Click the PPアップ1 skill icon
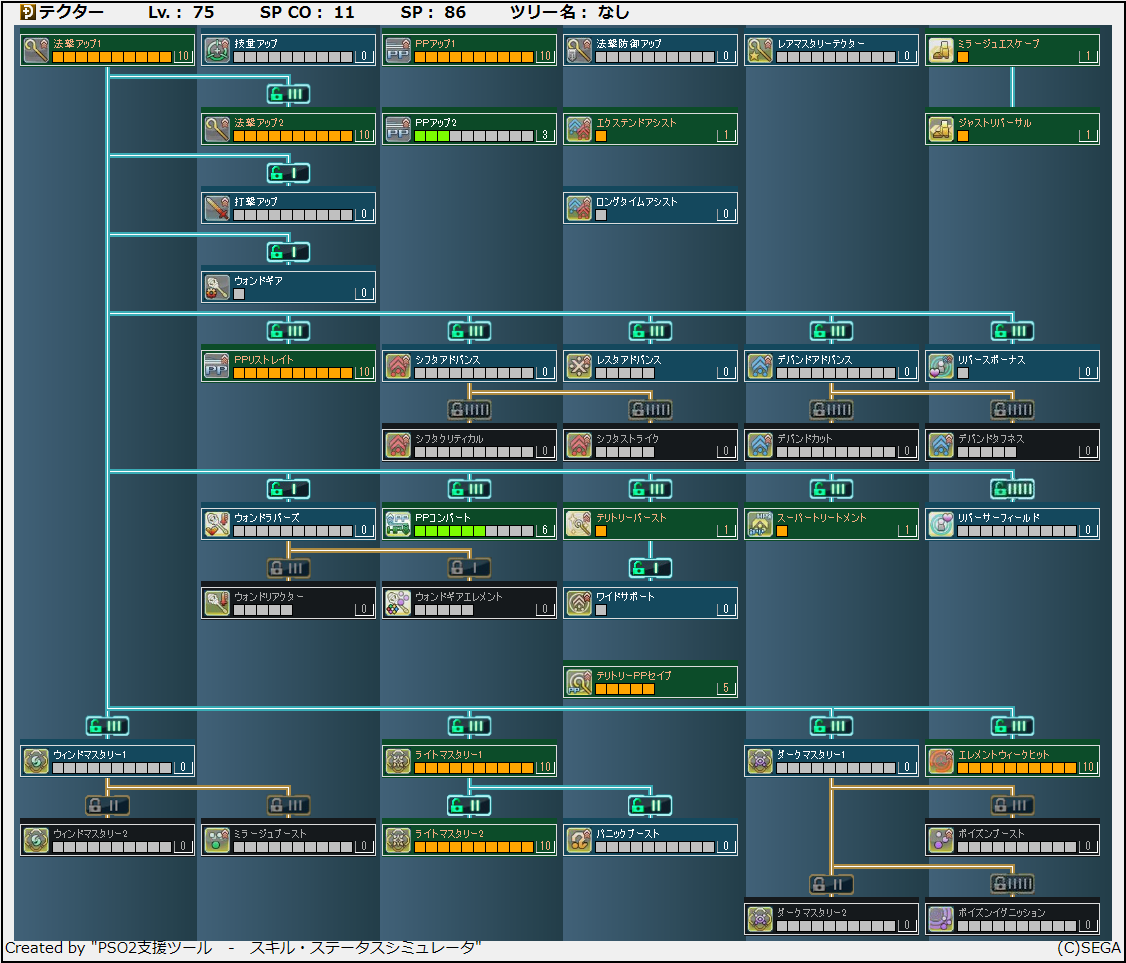Screen dimensions: 1126x963 398,50
